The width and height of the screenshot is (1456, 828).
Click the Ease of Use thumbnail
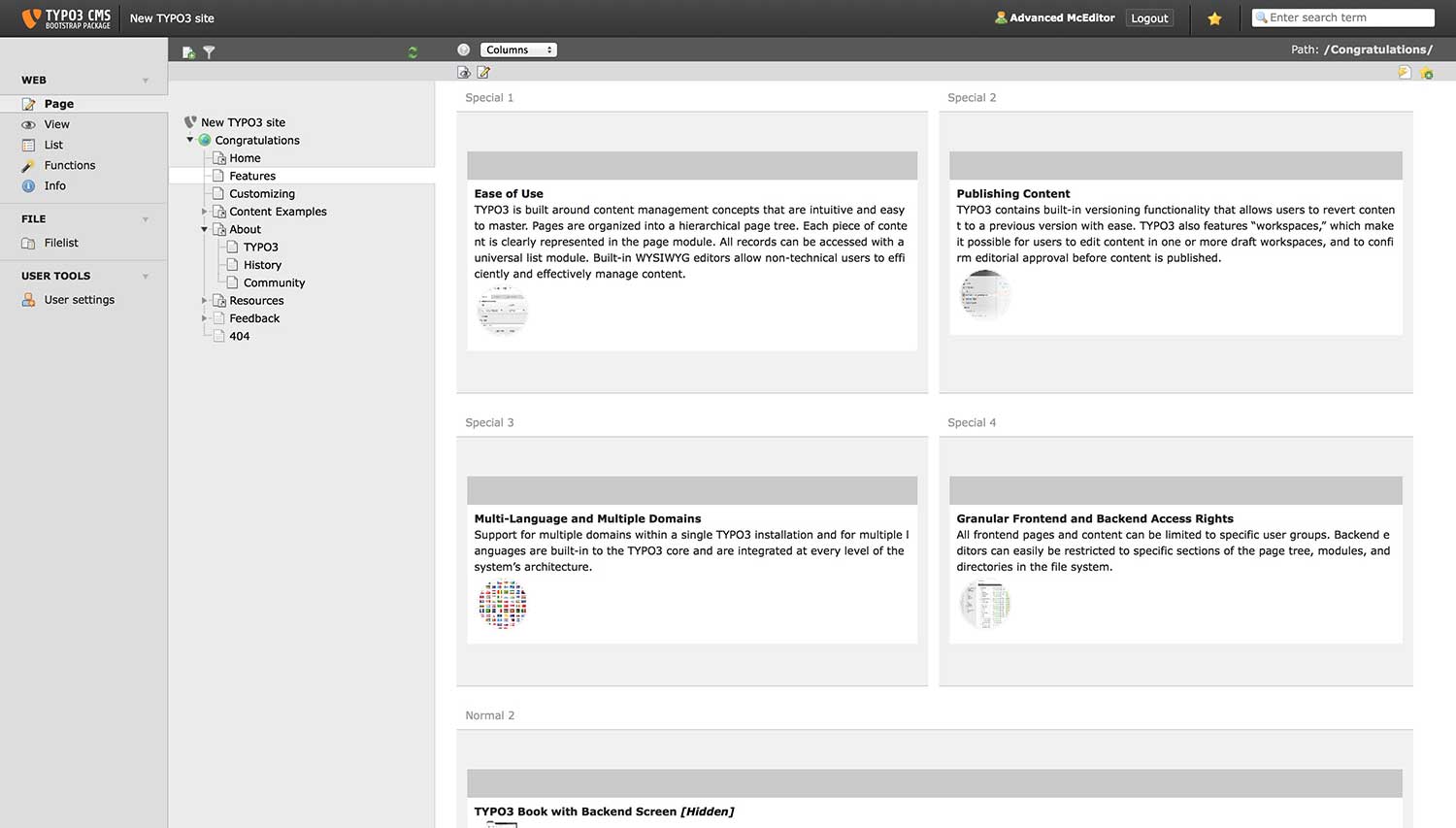pos(503,311)
